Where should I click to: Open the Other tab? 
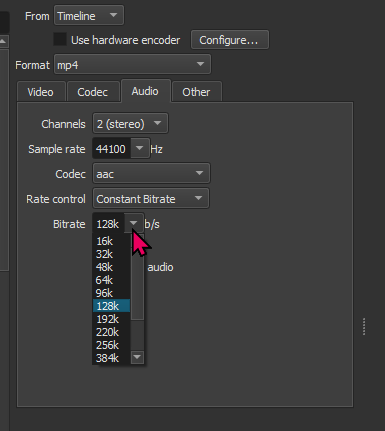pyautogui.click(x=196, y=92)
